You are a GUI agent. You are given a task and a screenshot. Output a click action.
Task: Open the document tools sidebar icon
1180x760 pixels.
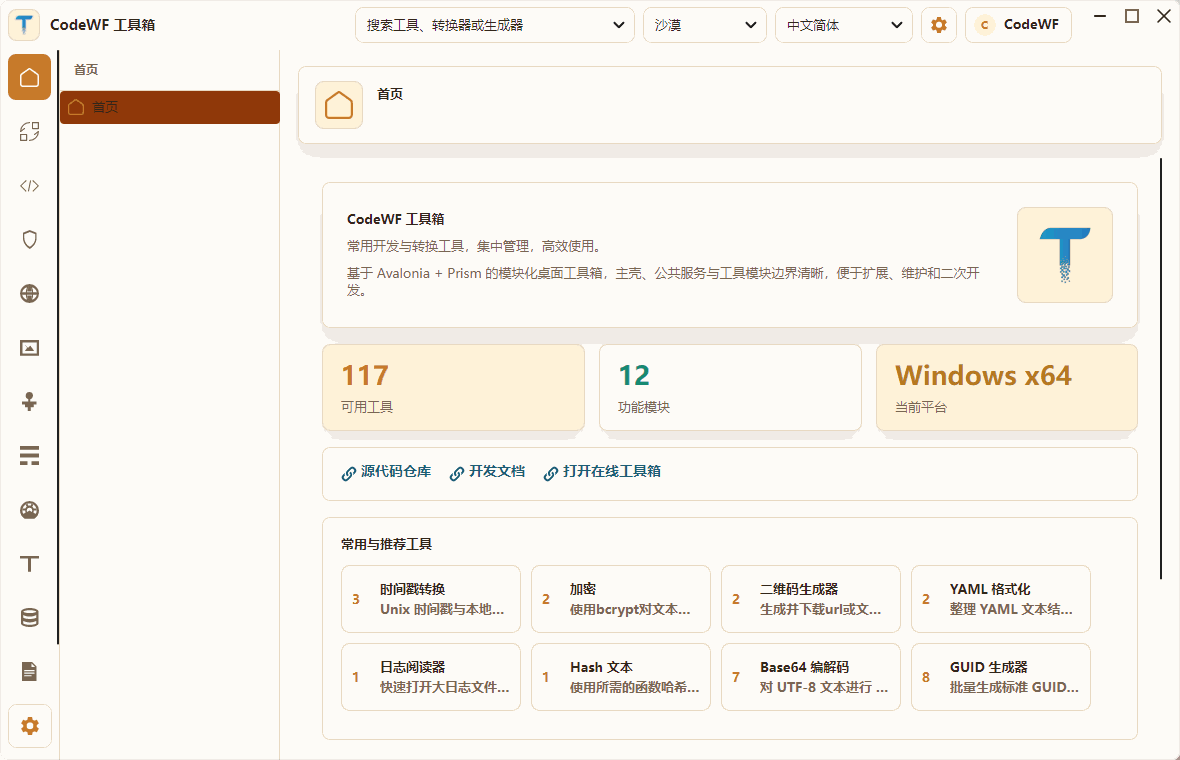tap(29, 671)
